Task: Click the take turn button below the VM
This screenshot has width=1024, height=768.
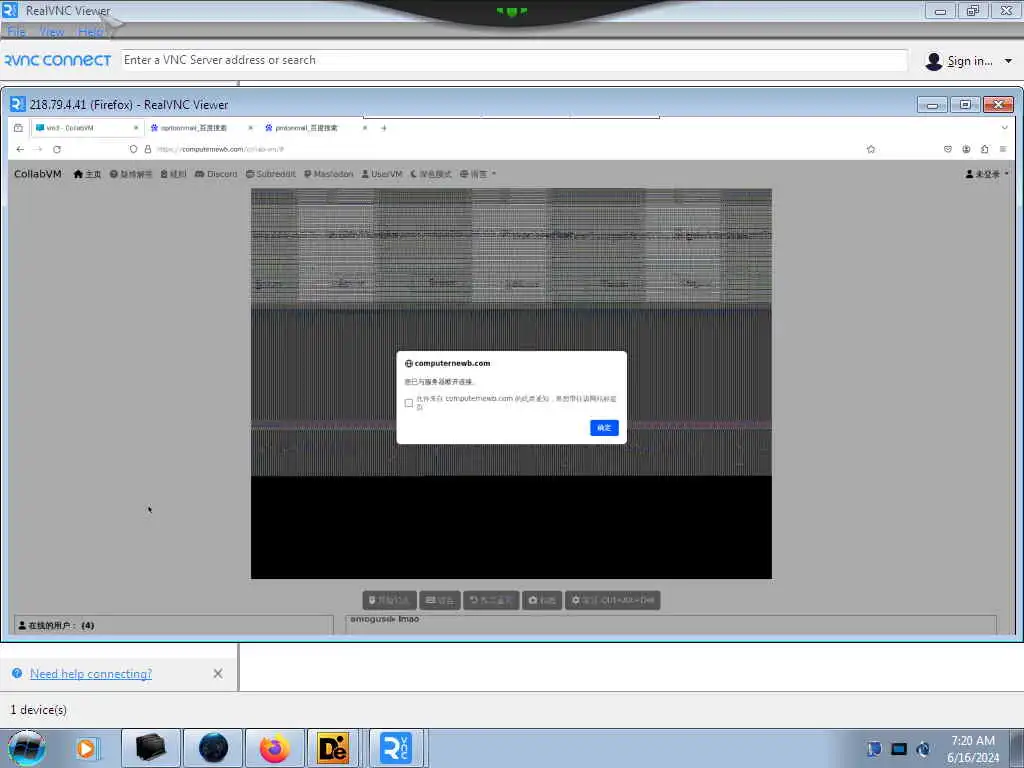Action: coord(389,600)
